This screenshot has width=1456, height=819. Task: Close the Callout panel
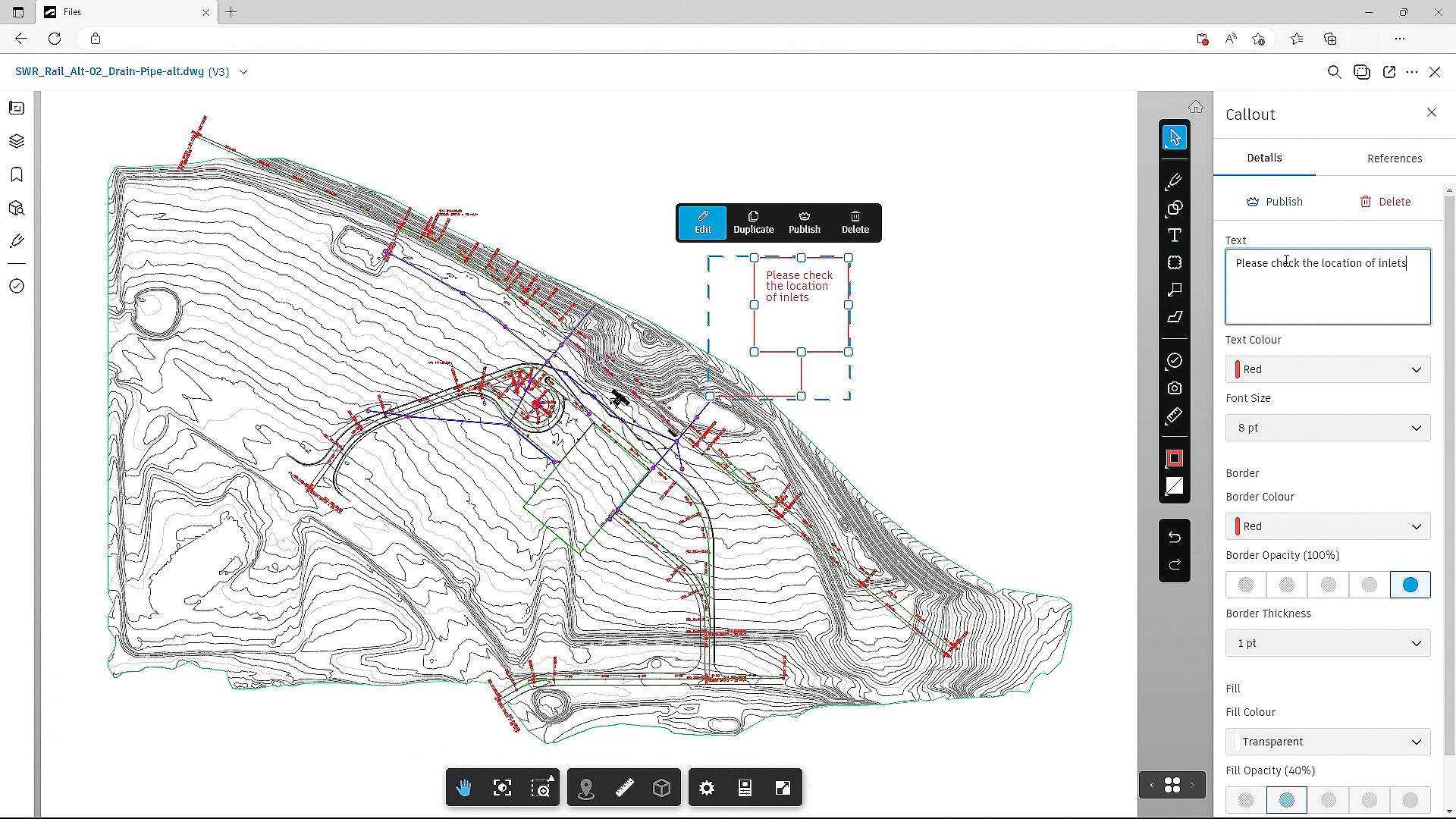[x=1432, y=112]
